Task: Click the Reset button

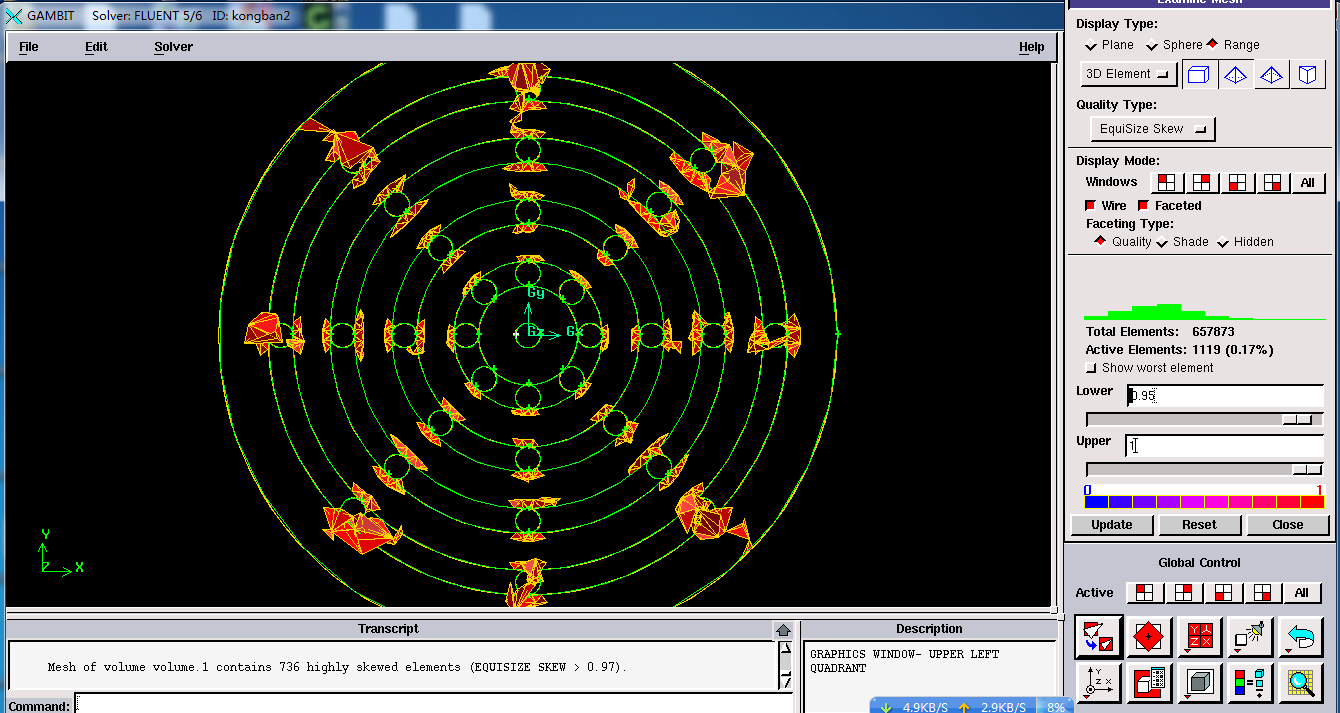Action: tap(1199, 525)
